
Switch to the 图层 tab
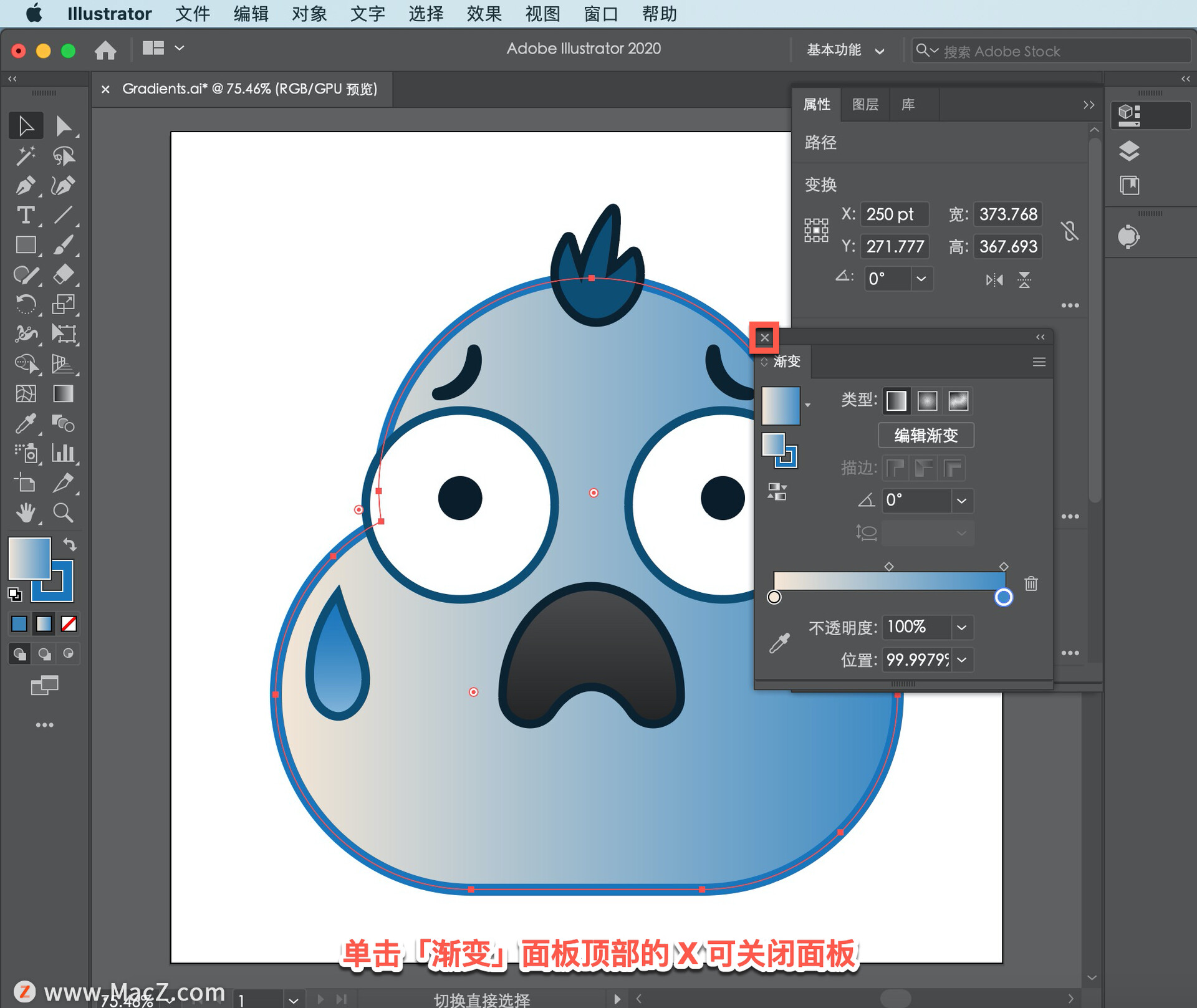point(865,105)
